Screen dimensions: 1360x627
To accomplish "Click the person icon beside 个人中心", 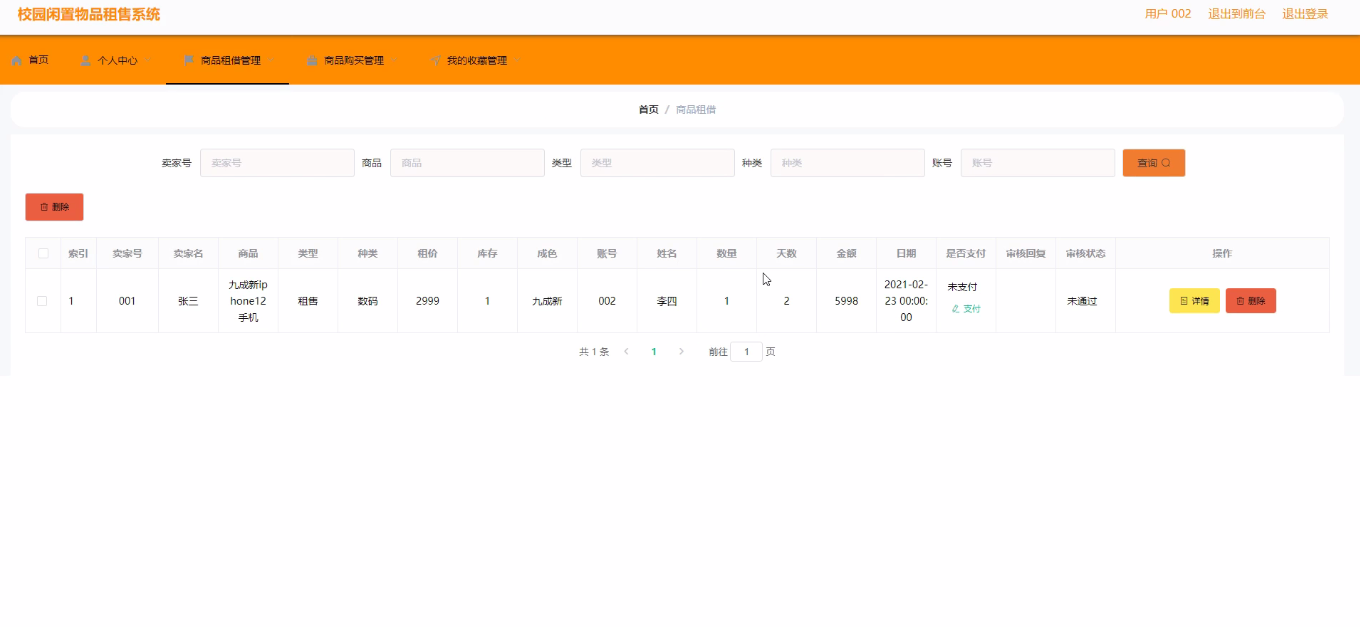I will click(x=86, y=61).
